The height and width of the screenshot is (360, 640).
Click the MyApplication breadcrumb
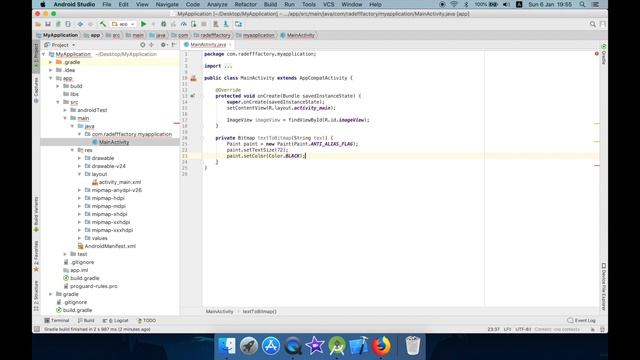point(57,36)
